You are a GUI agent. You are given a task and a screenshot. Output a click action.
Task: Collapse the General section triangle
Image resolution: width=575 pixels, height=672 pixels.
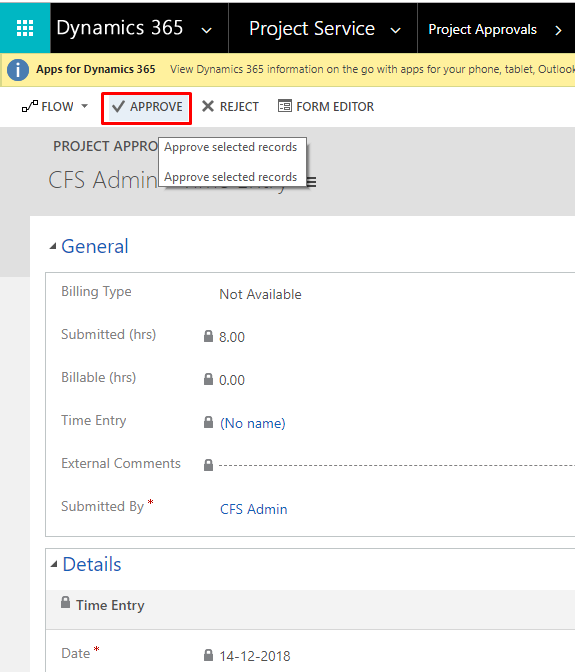53,246
